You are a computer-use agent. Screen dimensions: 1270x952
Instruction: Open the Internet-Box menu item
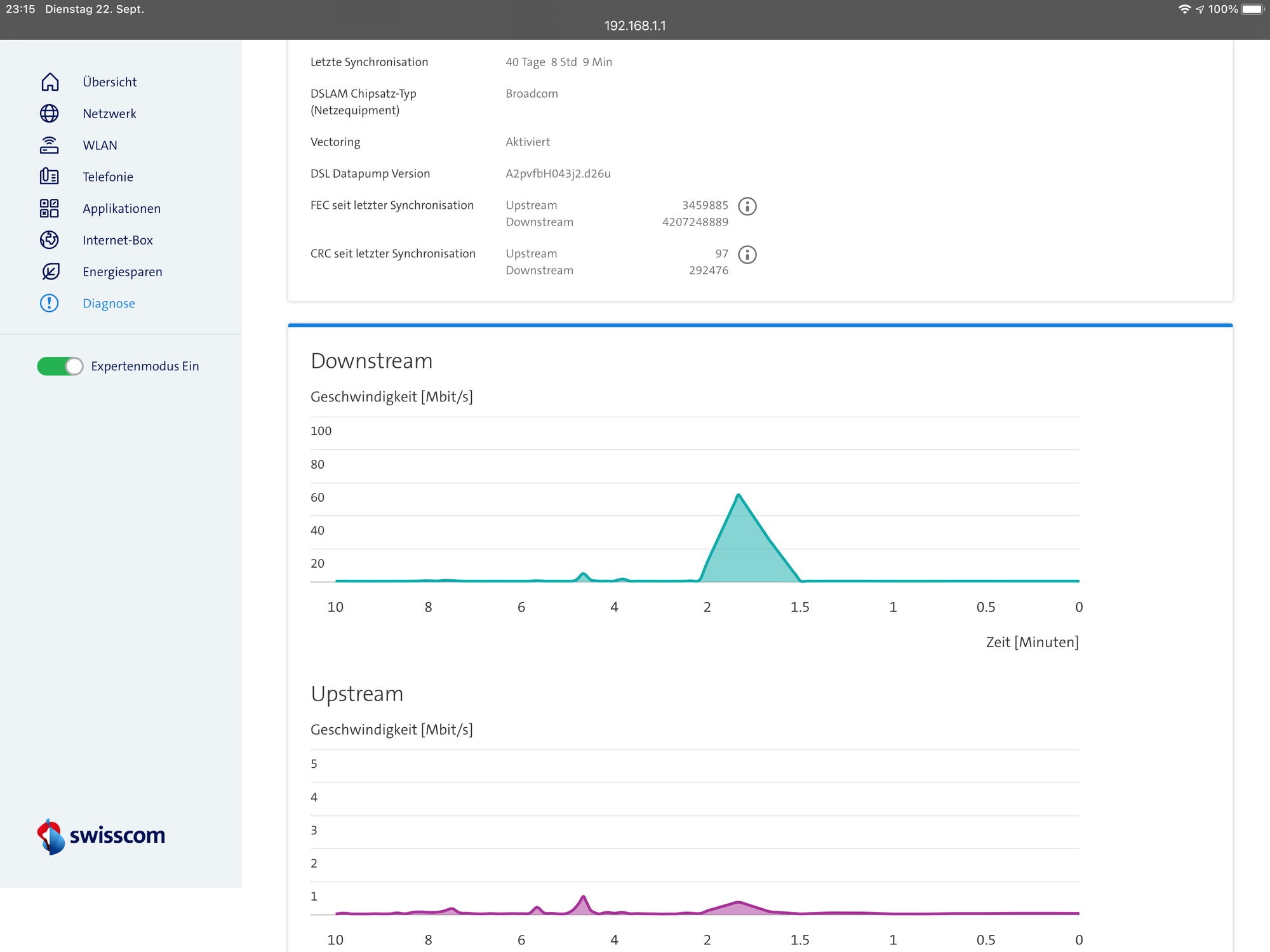pyautogui.click(x=117, y=240)
